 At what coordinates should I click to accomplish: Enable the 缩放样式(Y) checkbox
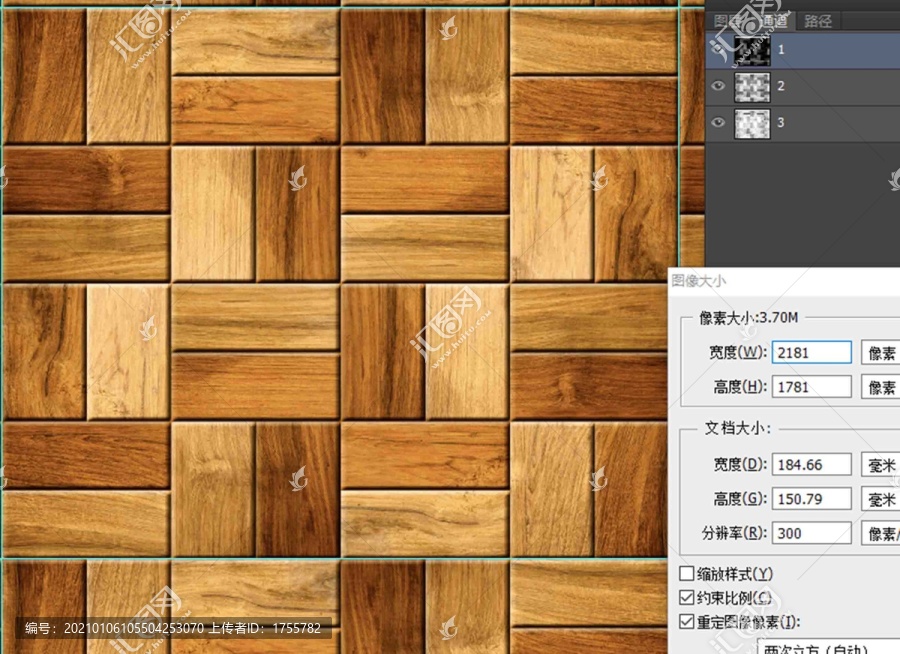pos(686,574)
